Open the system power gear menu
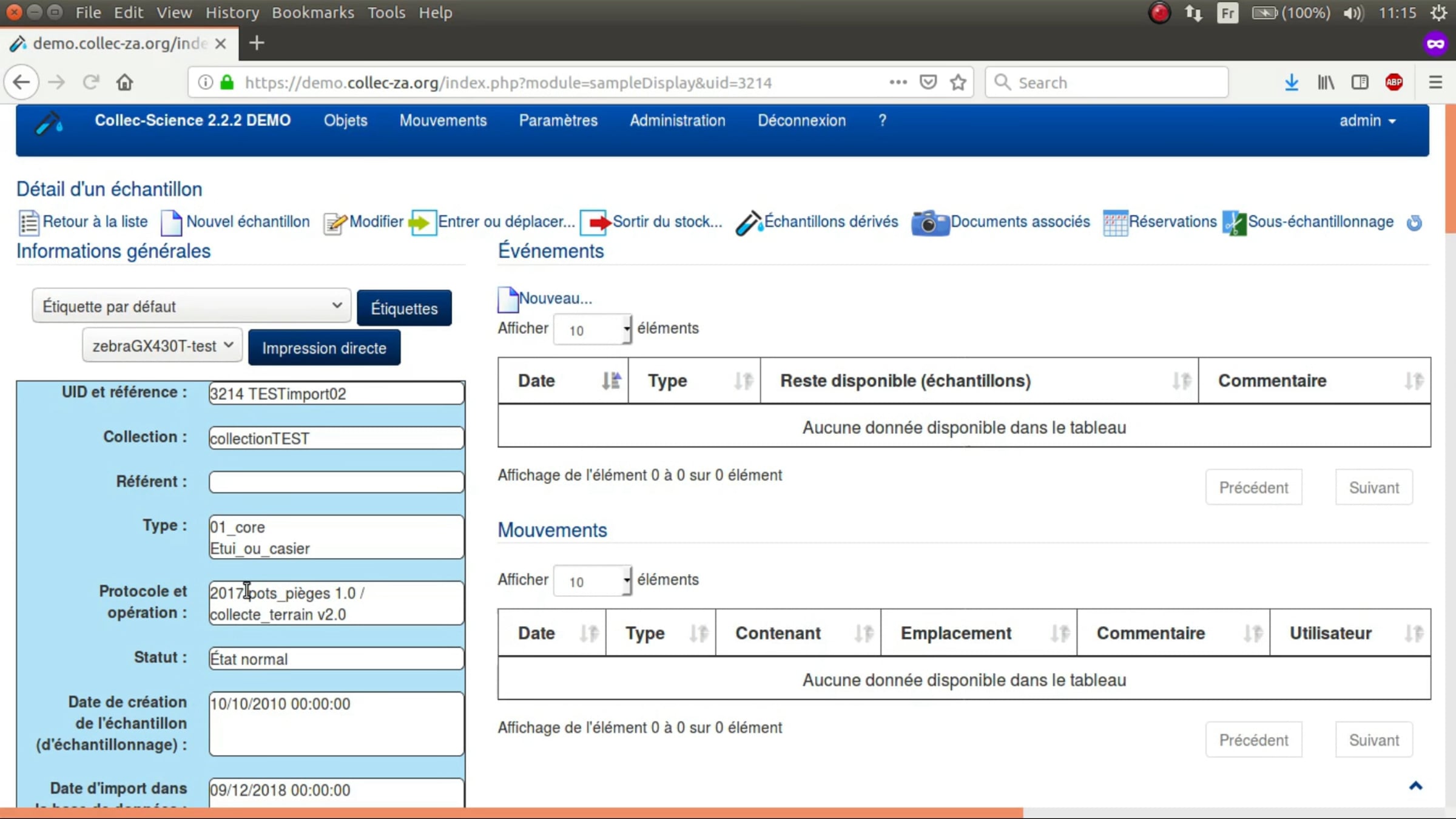 pos(1439,13)
